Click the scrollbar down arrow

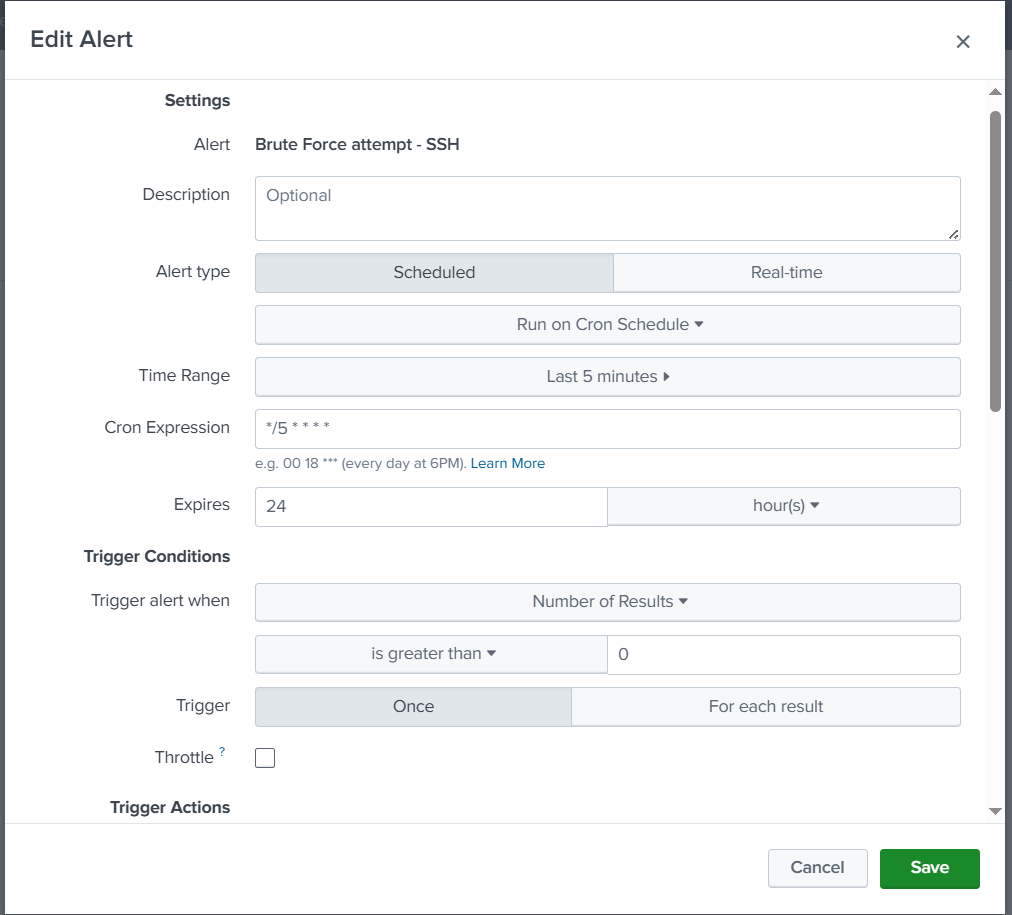coord(995,811)
